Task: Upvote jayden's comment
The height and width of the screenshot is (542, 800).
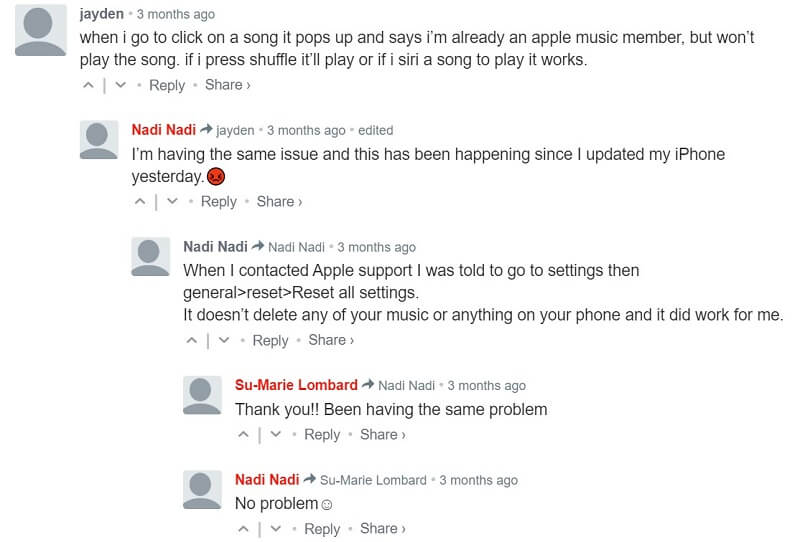Action: 88,86
